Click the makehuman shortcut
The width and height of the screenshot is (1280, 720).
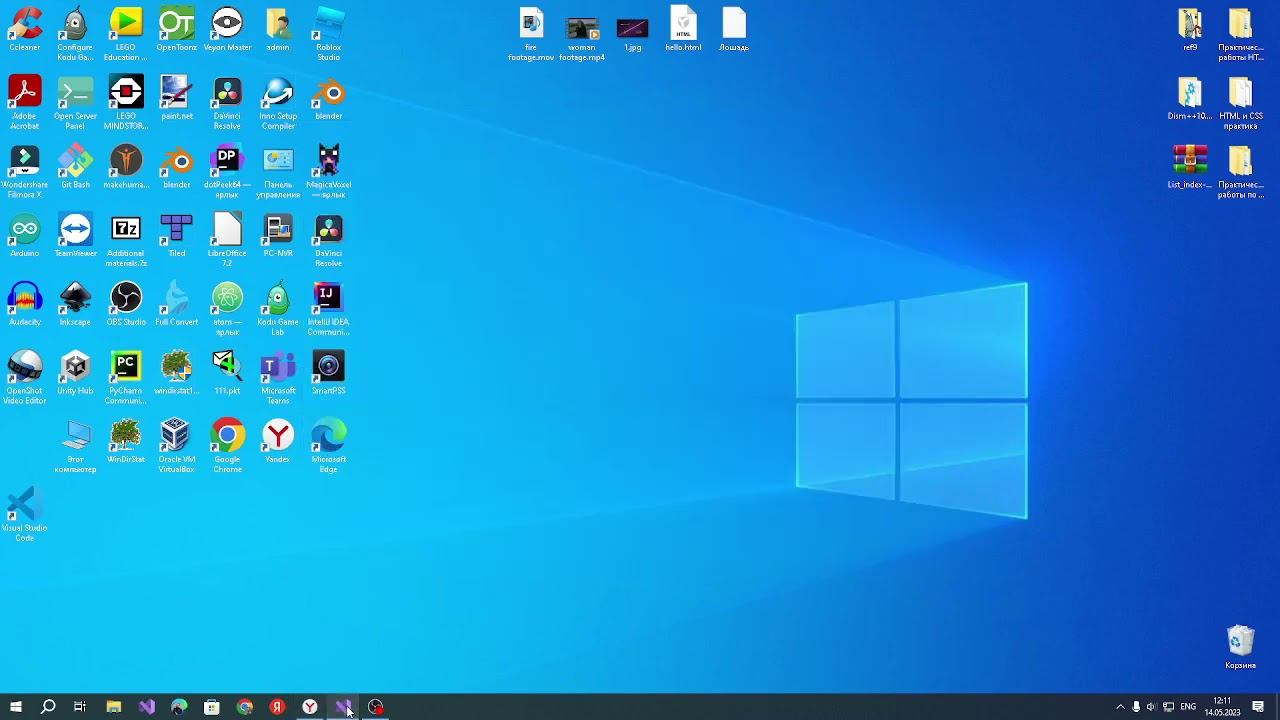point(126,167)
